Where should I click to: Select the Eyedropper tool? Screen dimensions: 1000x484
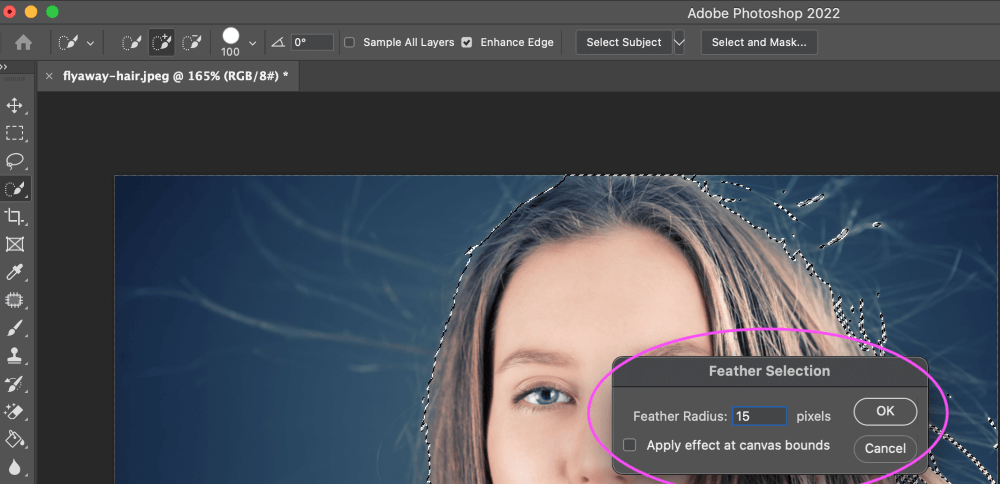click(15, 272)
